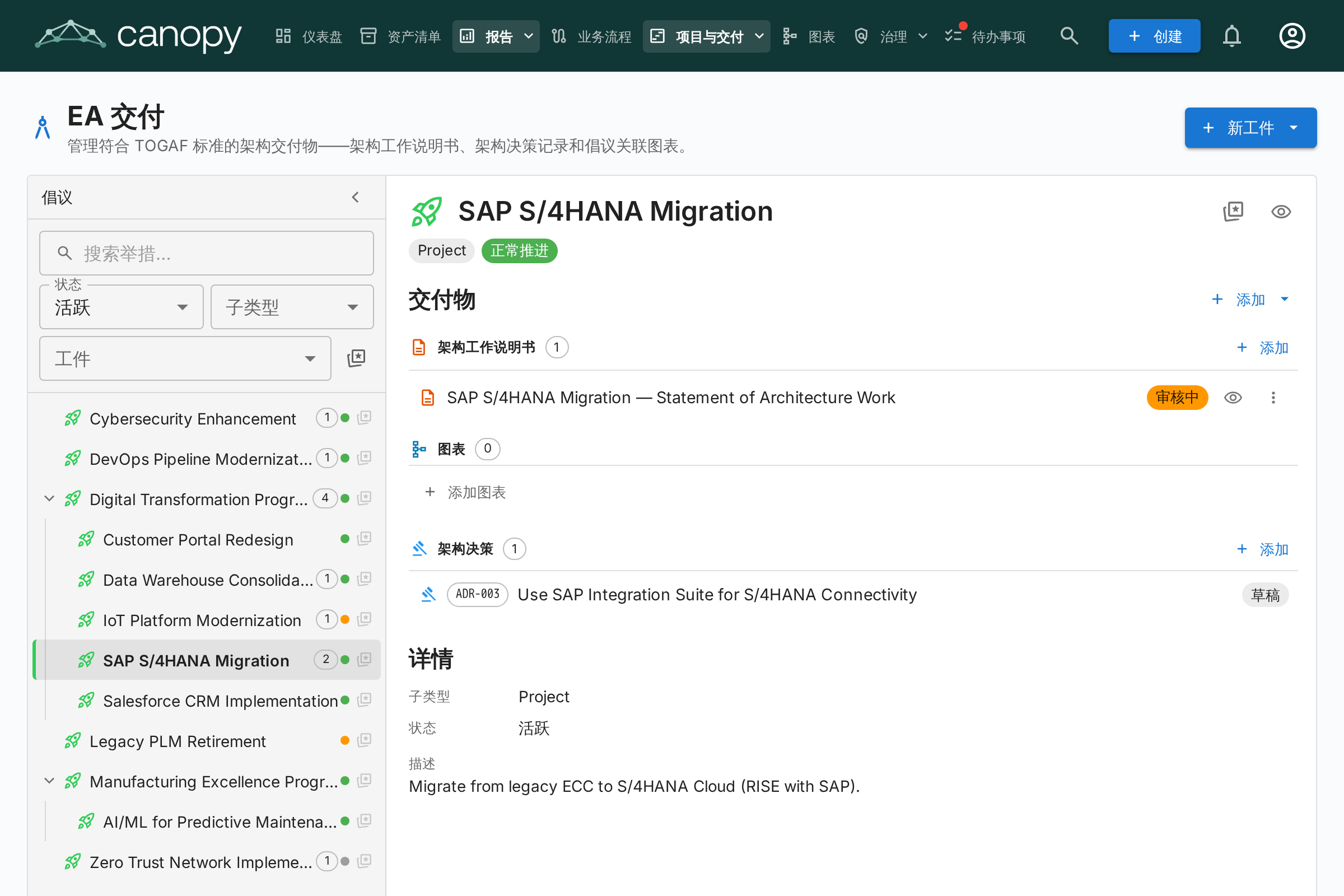This screenshot has height=896, width=1344.
Task: Open the 治理 navigation dropdown
Action: [890, 36]
